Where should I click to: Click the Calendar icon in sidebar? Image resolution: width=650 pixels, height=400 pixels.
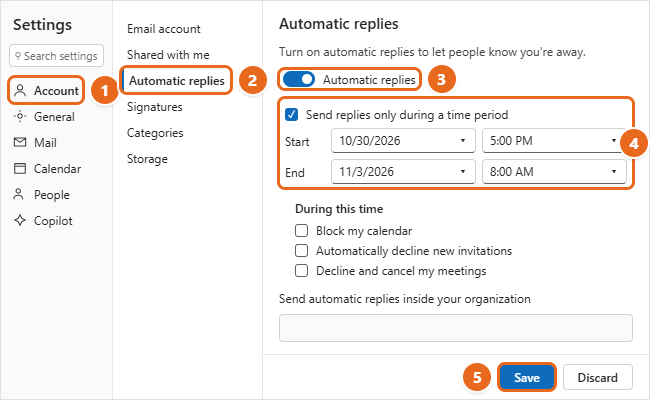[19, 169]
